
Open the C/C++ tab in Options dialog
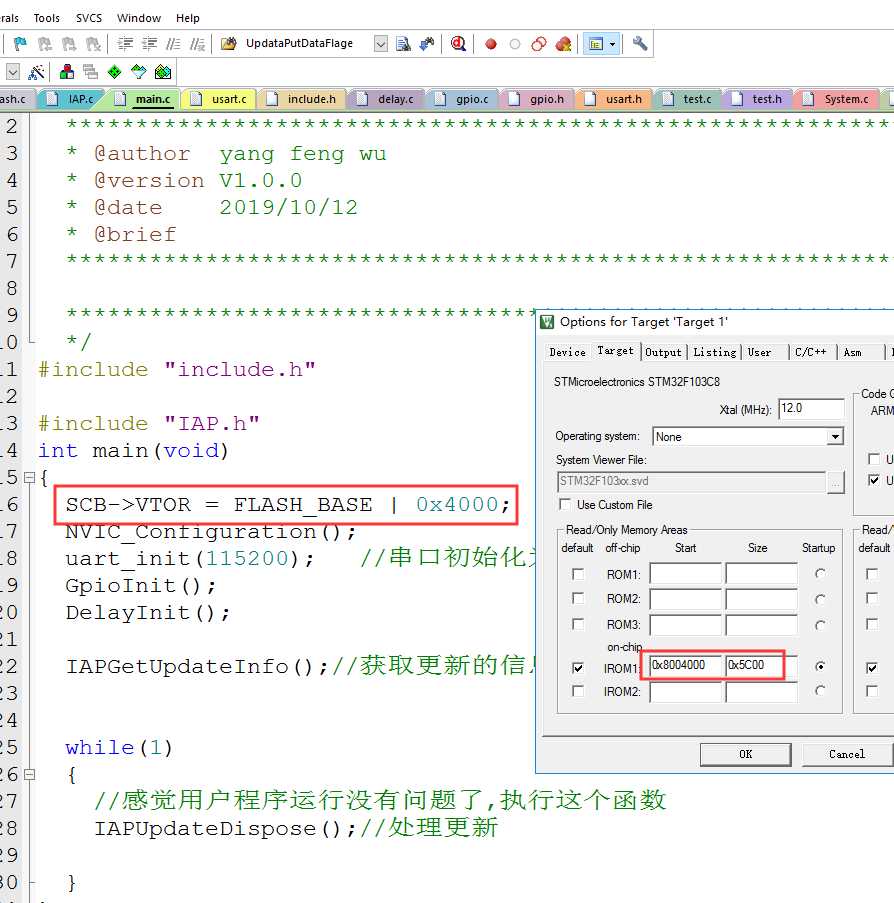[x=810, y=352]
